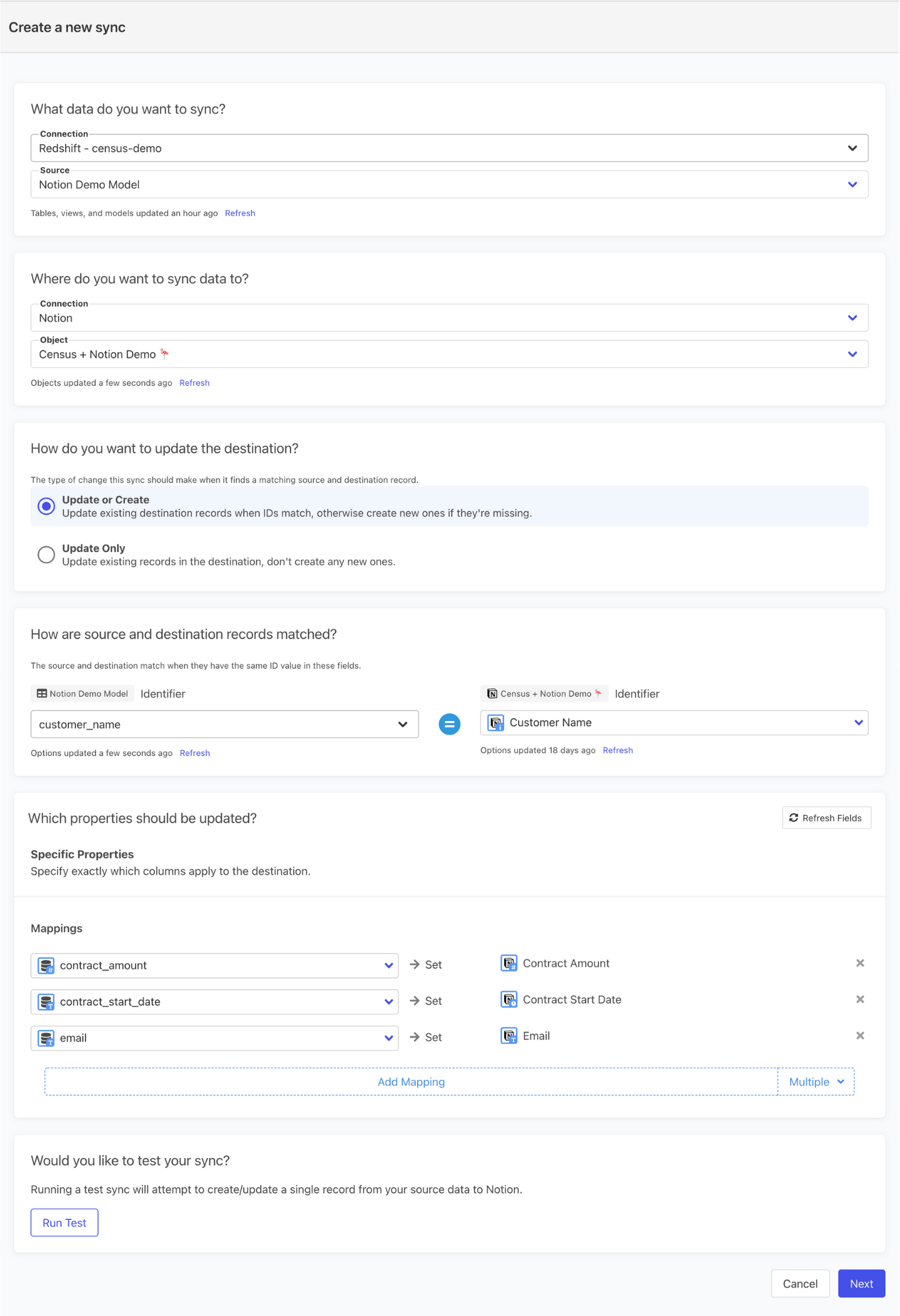Open the Multiple mapping options dropdown
The image size is (900, 1316).
click(x=816, y=1082)
